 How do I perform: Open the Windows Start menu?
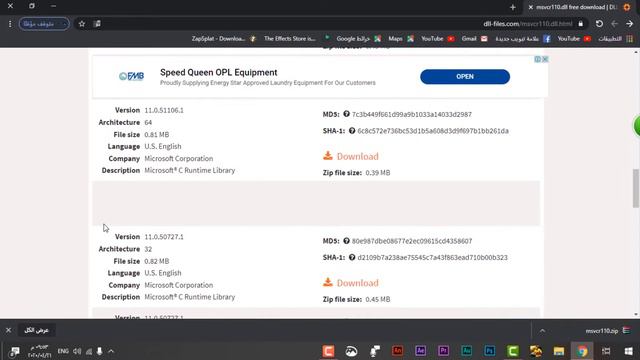pyautogui.click(x=629, y=351)
